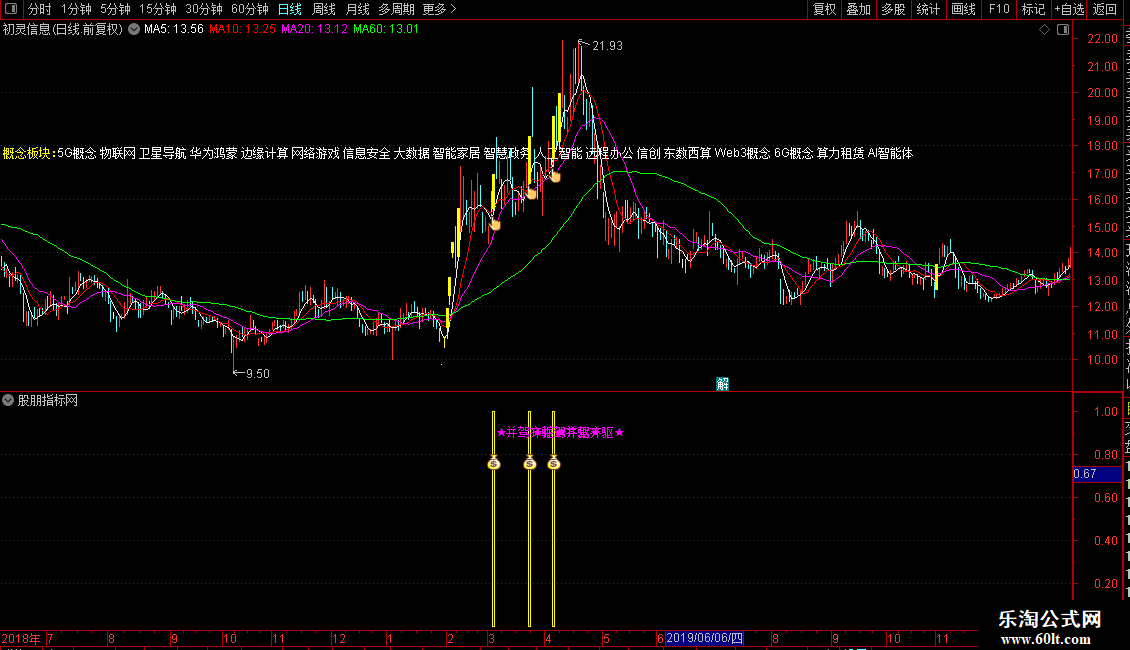The width and height of the screenshot is (1130, 650).
Task: Switch to 月线 monthly chart
Action: pos(357,9)
